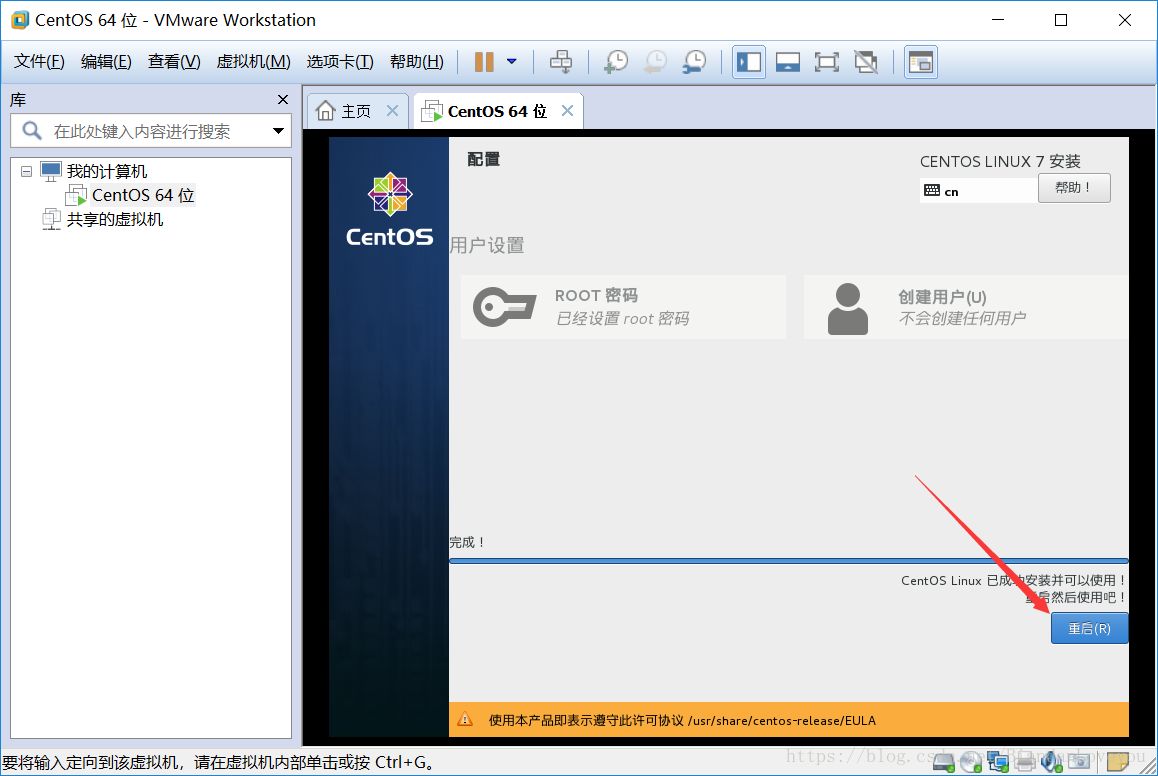Open the ROOT 密码 setting
This screenshot has height=776, width=1158.
(623, 307)
